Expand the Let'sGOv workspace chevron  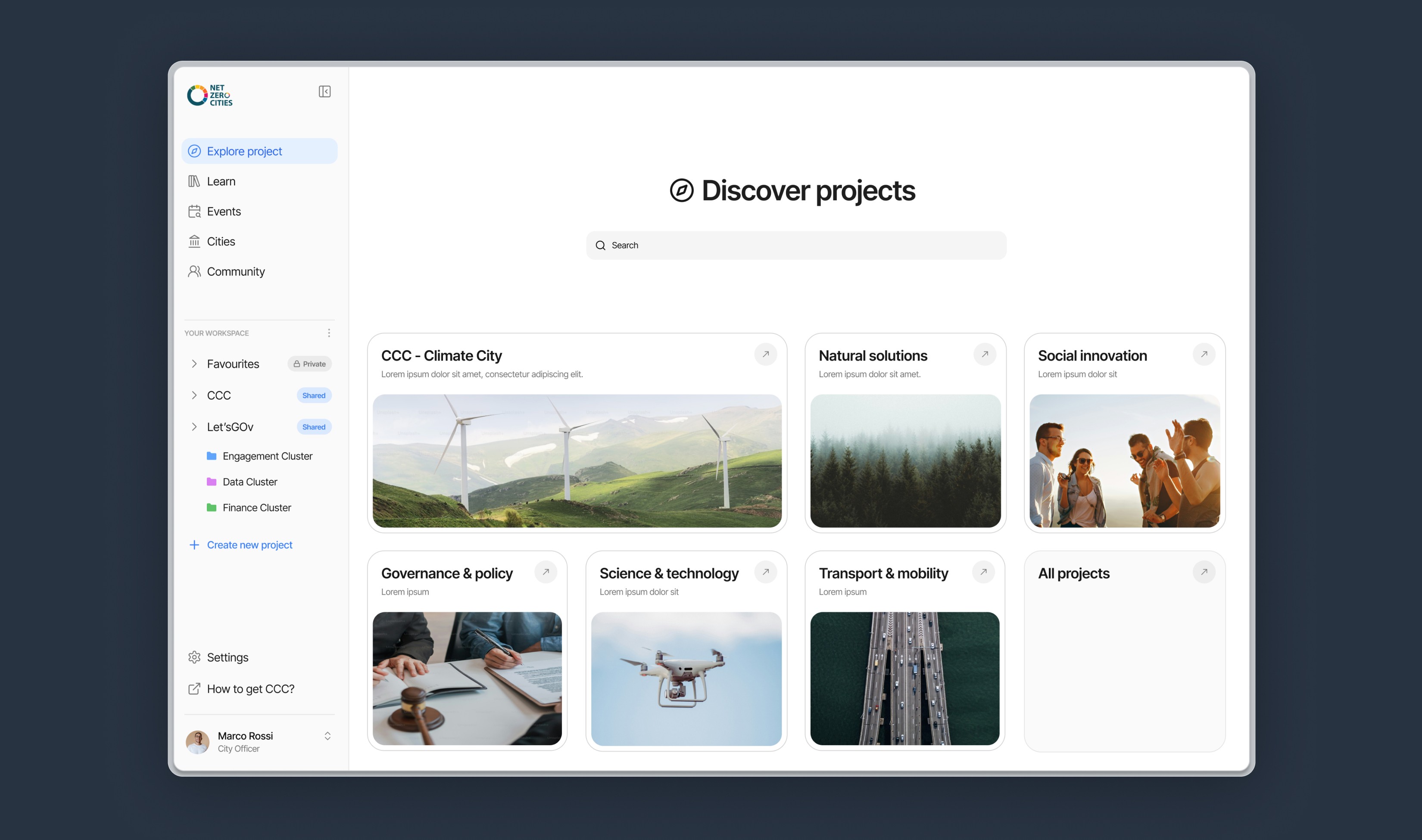coord(194,427)
